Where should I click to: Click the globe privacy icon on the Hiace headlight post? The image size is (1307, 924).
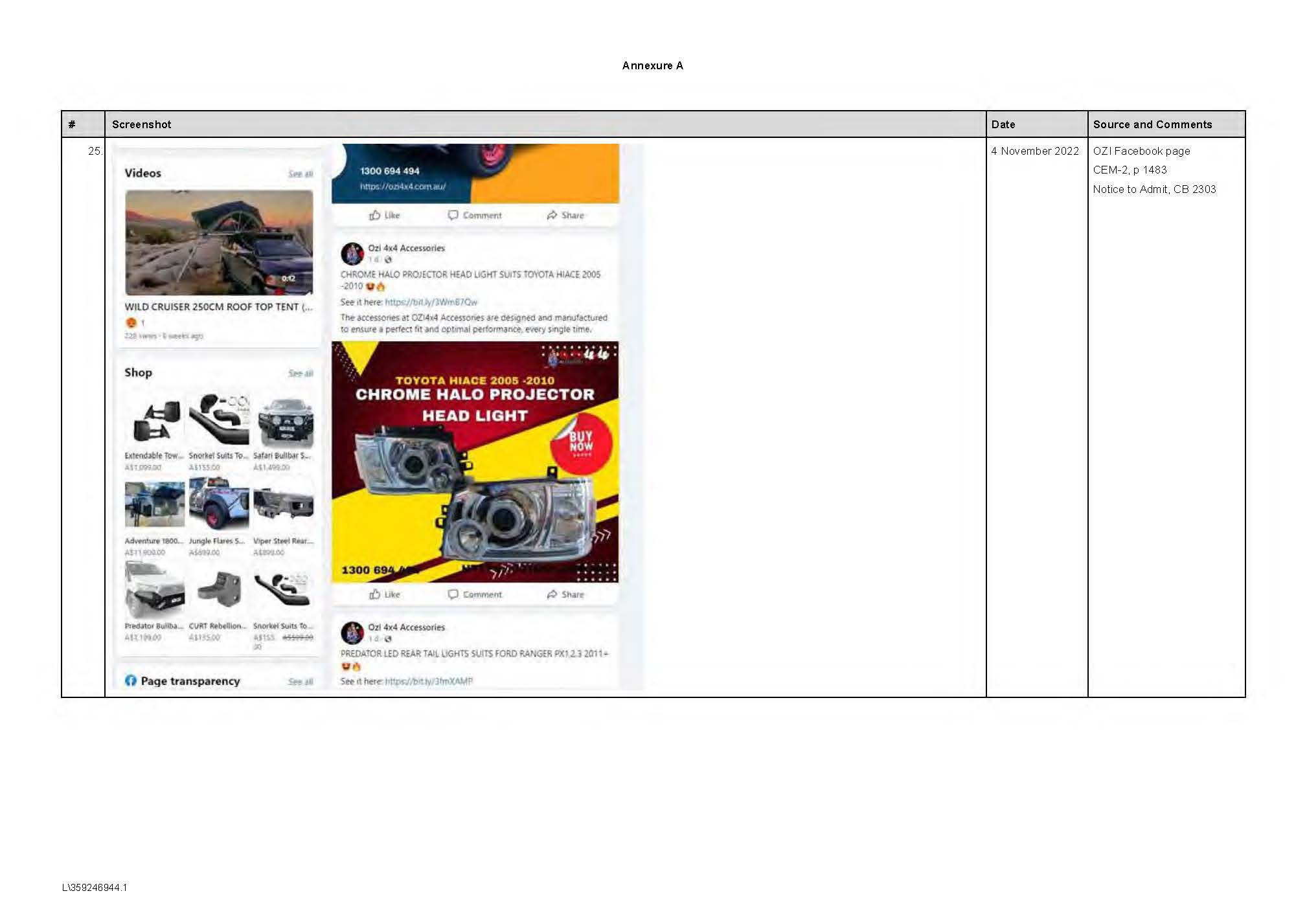pyautogui.click(x=388, y=260)
